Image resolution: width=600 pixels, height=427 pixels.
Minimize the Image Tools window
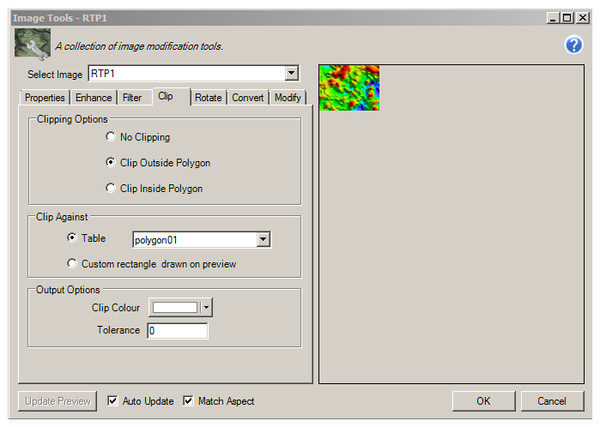pos(553,18)
